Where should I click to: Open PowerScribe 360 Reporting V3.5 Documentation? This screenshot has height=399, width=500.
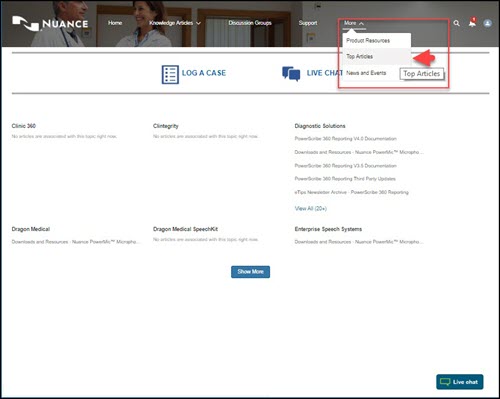click(x=346, y=166)
